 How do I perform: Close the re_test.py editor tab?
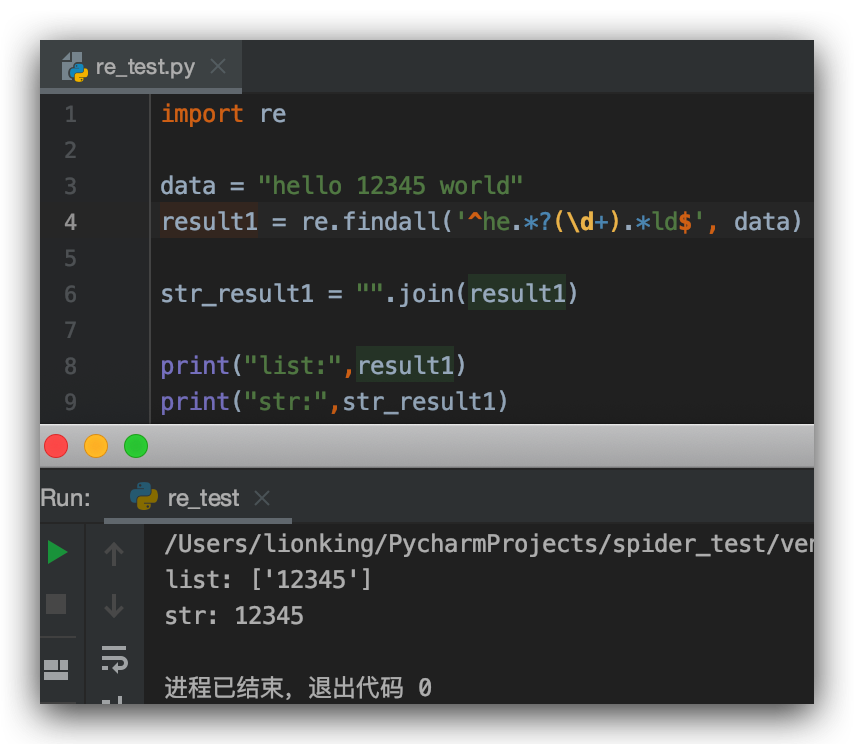(218, 66)
